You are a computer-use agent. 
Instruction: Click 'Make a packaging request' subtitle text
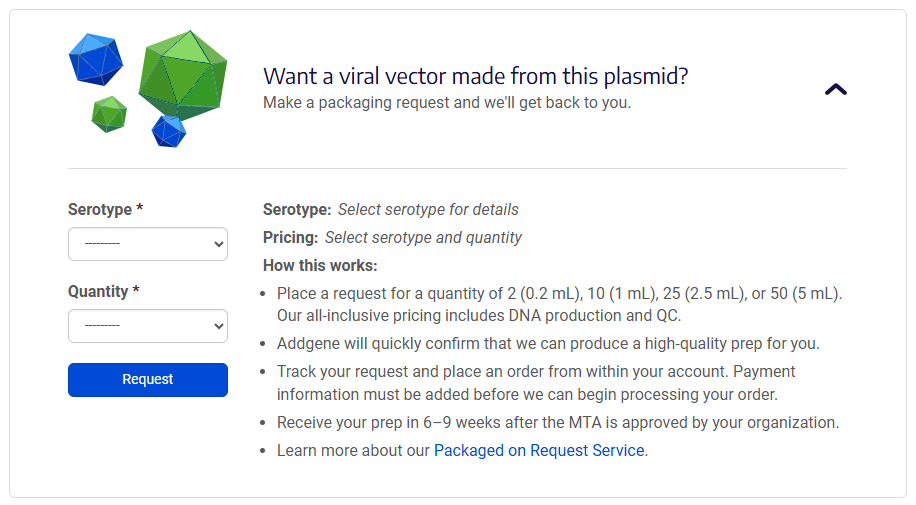click(446, 102)
